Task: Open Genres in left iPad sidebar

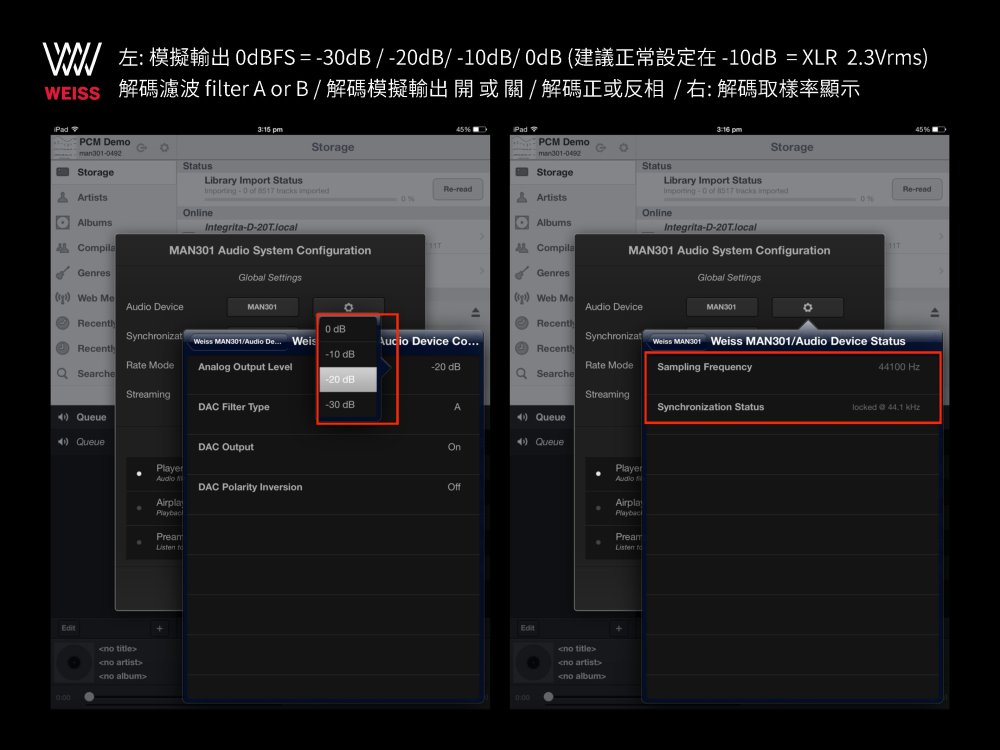Action: tap(84, 273)
